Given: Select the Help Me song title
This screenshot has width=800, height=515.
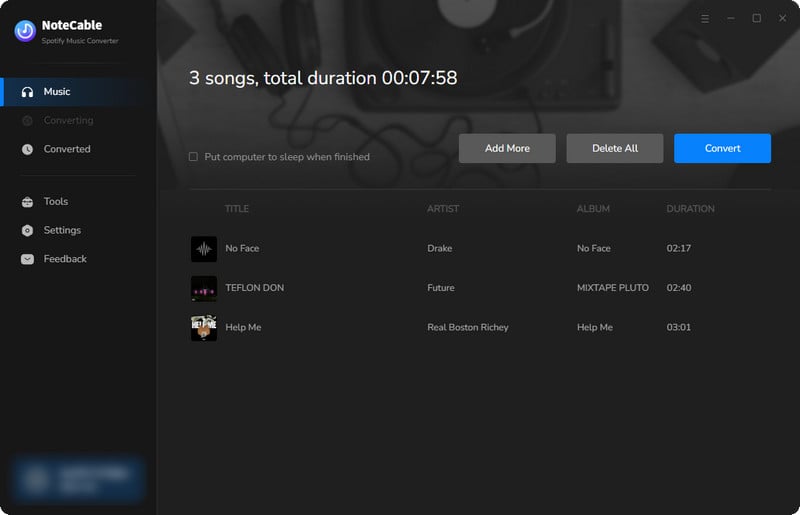Looking at the screenshot, I should click(243, 328).
